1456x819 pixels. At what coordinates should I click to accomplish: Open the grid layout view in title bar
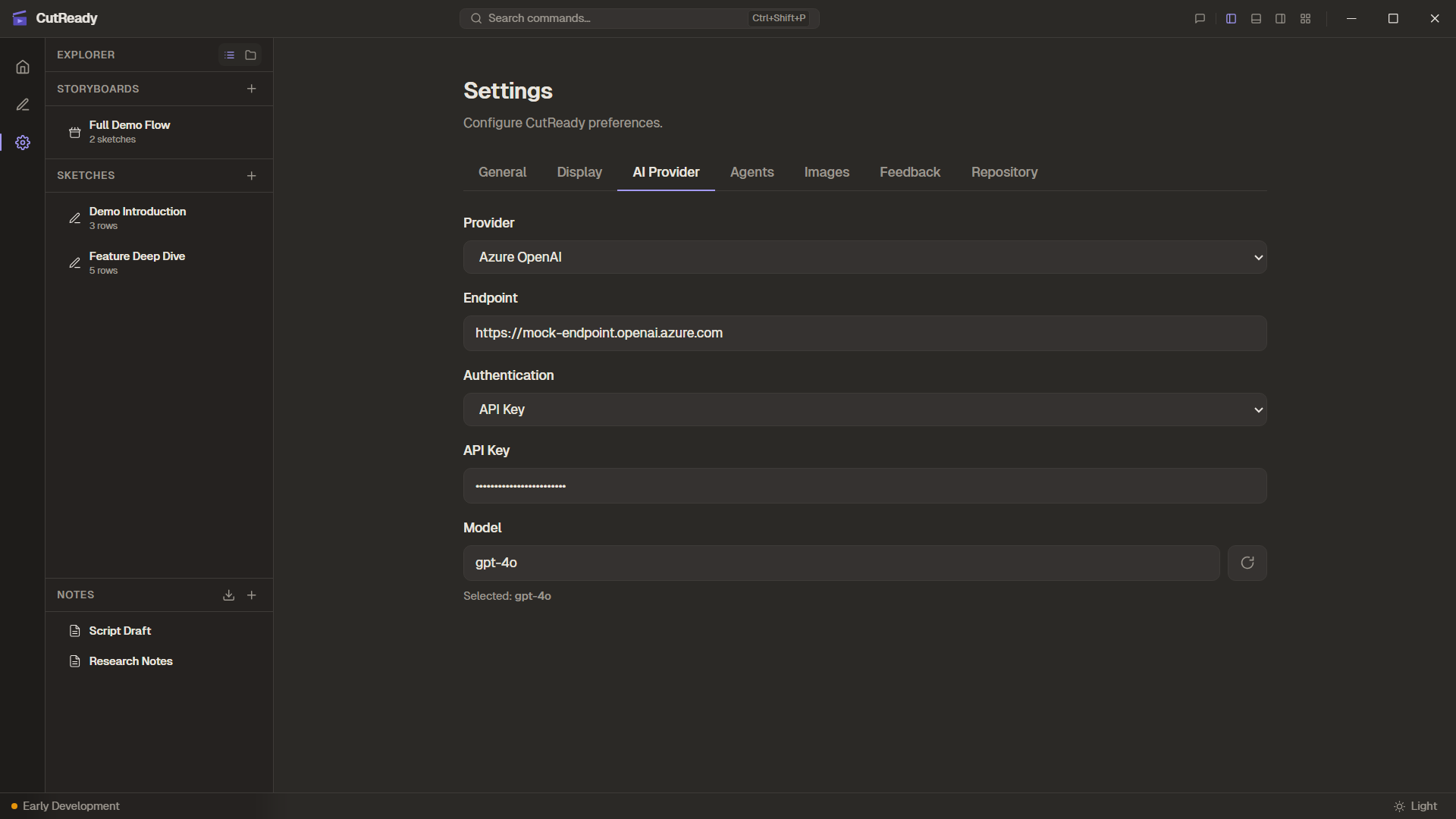pyautogui.click(x=1305, y=18)
